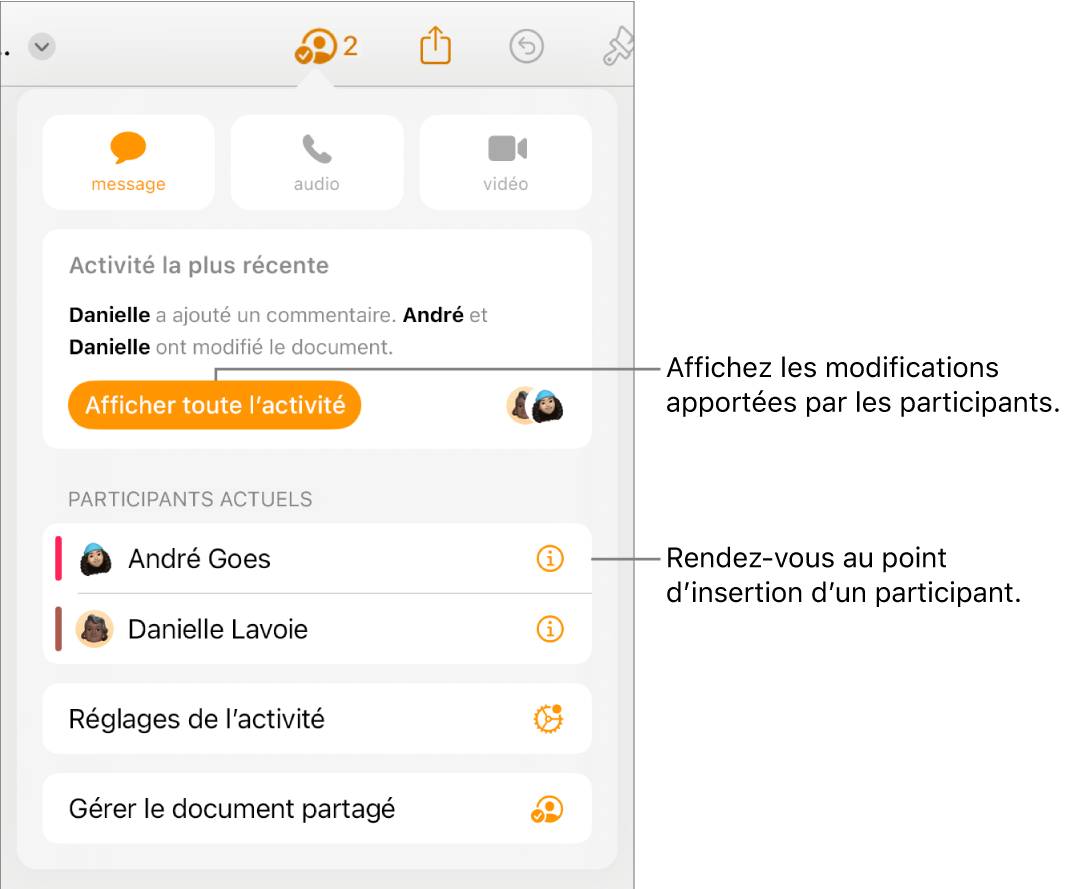Tap participant avatars beside activity button
Screen dimensions: 1084x889
pos(535,406)
